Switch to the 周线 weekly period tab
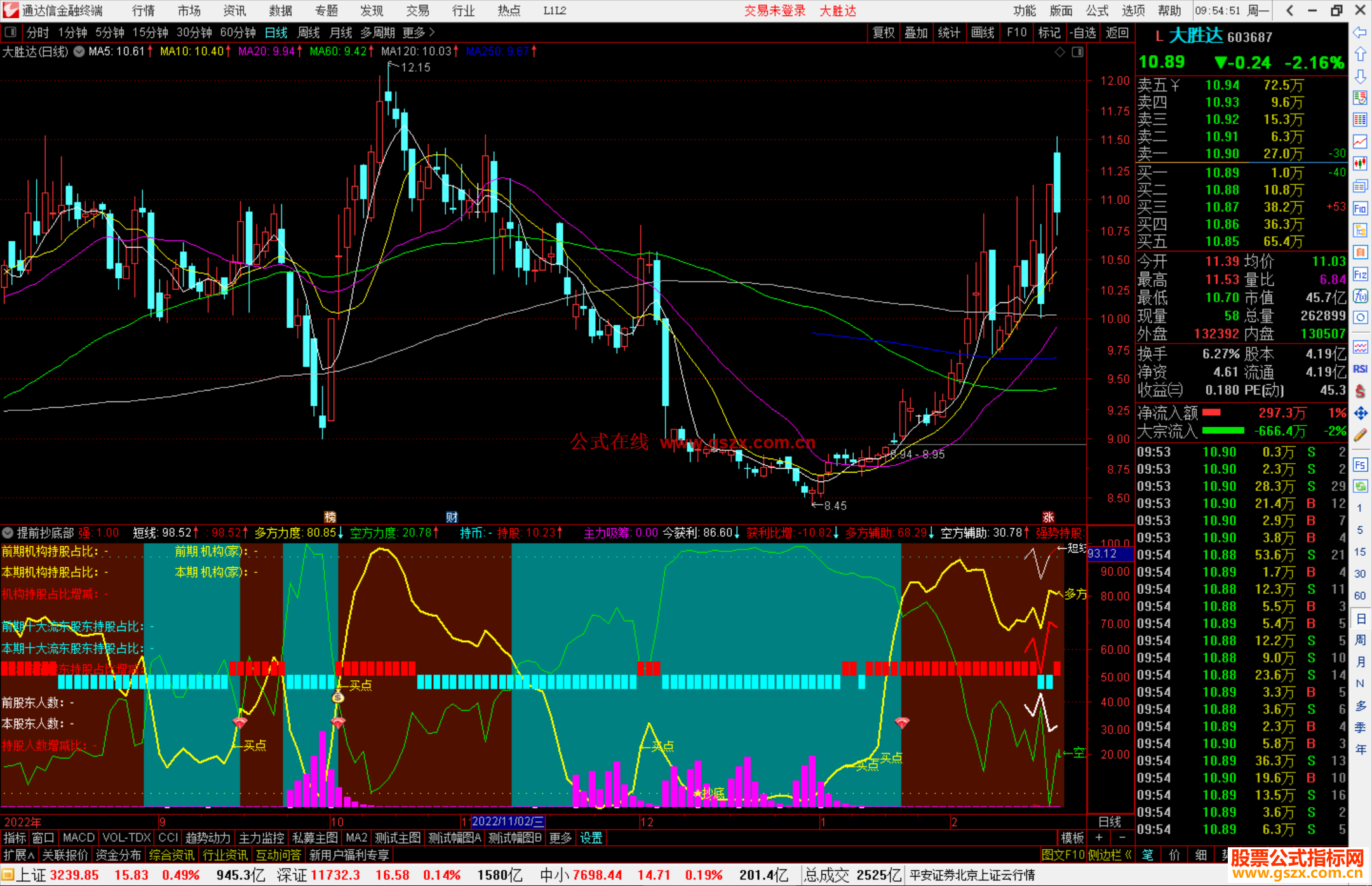This screenshot has height=886, width=1372. [x=309, y=32]
